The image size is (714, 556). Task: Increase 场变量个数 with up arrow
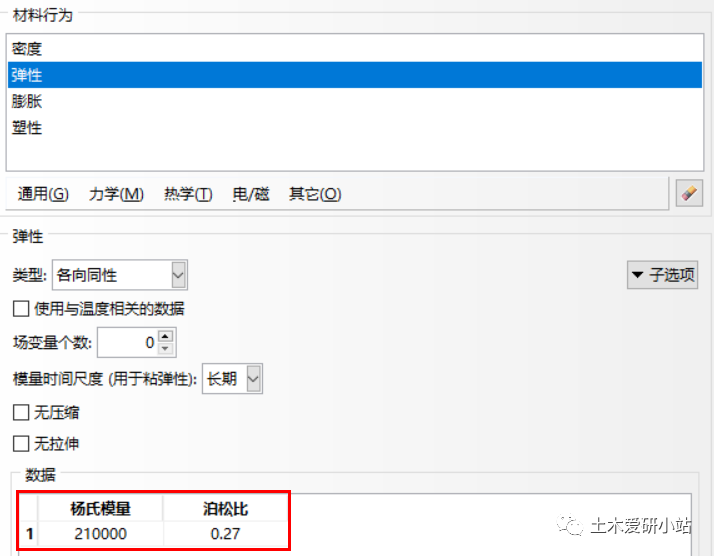pos(165,336)
